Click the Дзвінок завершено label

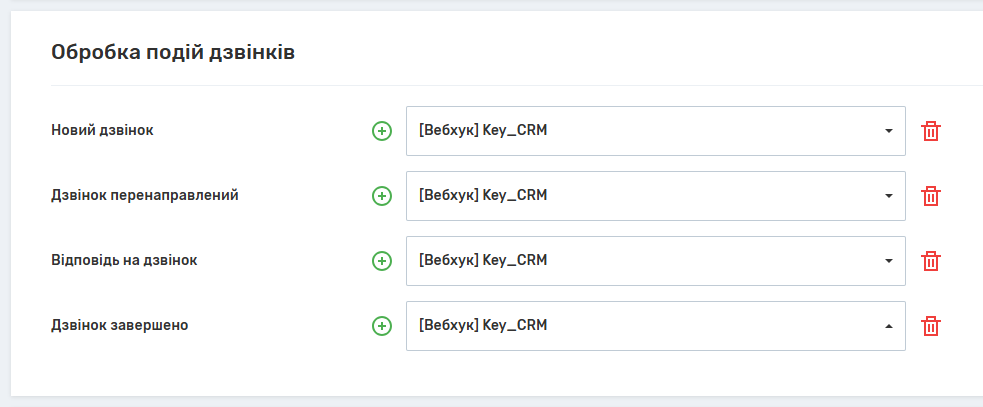(x=119, y=325)
